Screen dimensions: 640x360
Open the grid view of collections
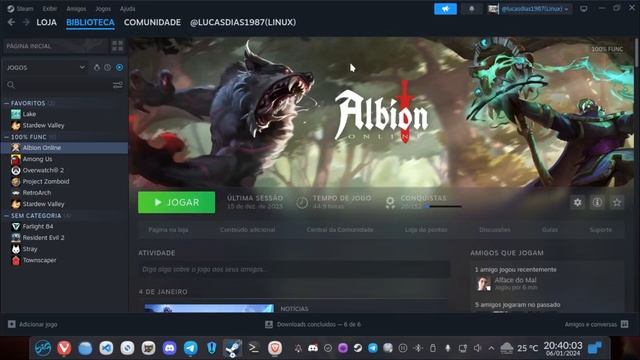point(118,46)
